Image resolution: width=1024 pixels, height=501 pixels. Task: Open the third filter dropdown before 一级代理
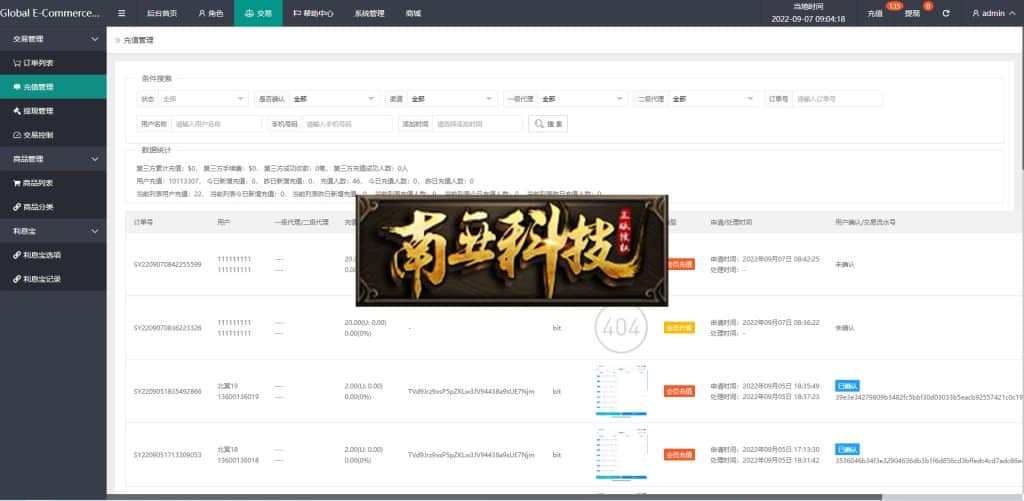452,99
